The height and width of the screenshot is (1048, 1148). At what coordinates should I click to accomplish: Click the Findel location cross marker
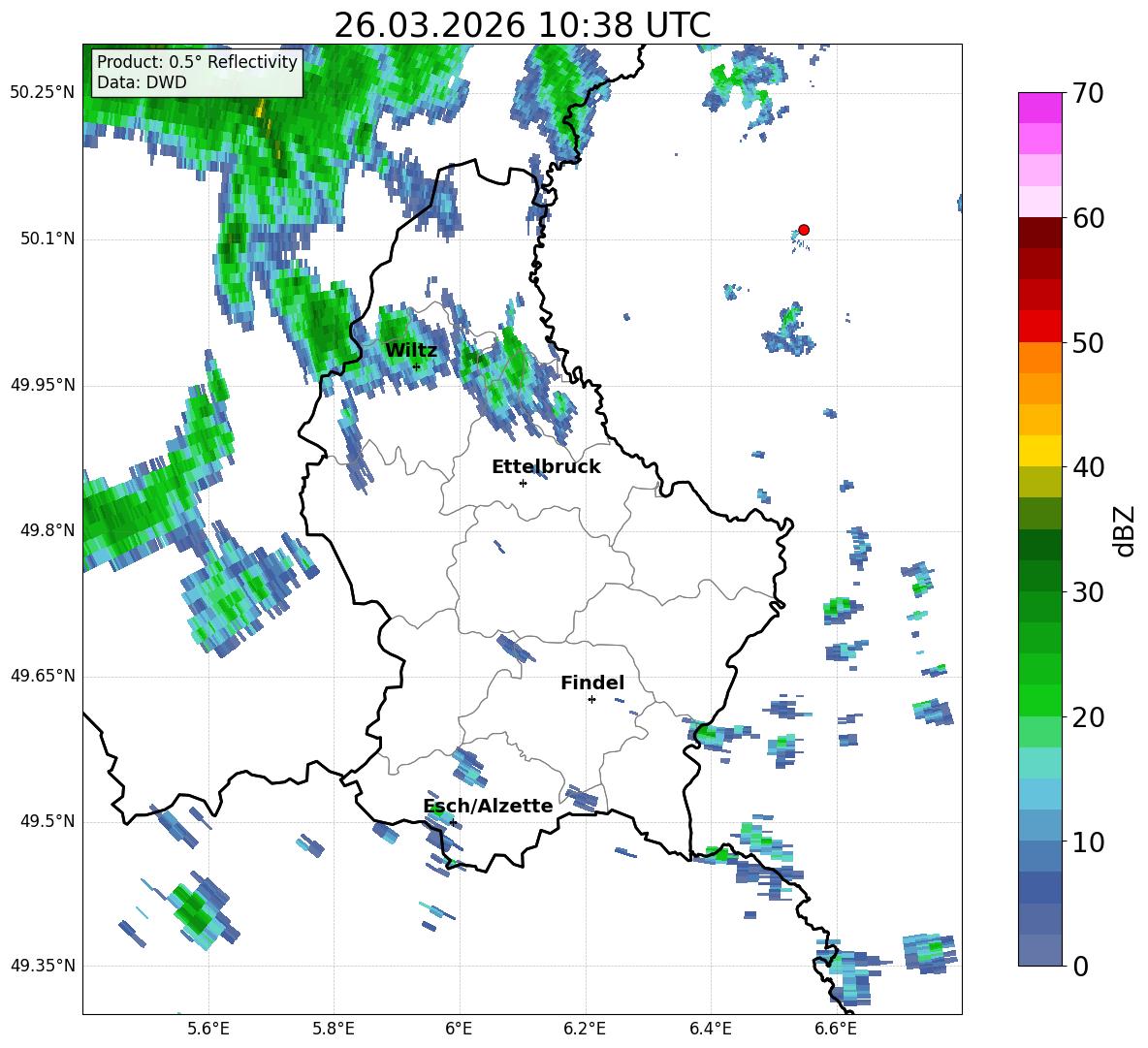tap(591, 700)
